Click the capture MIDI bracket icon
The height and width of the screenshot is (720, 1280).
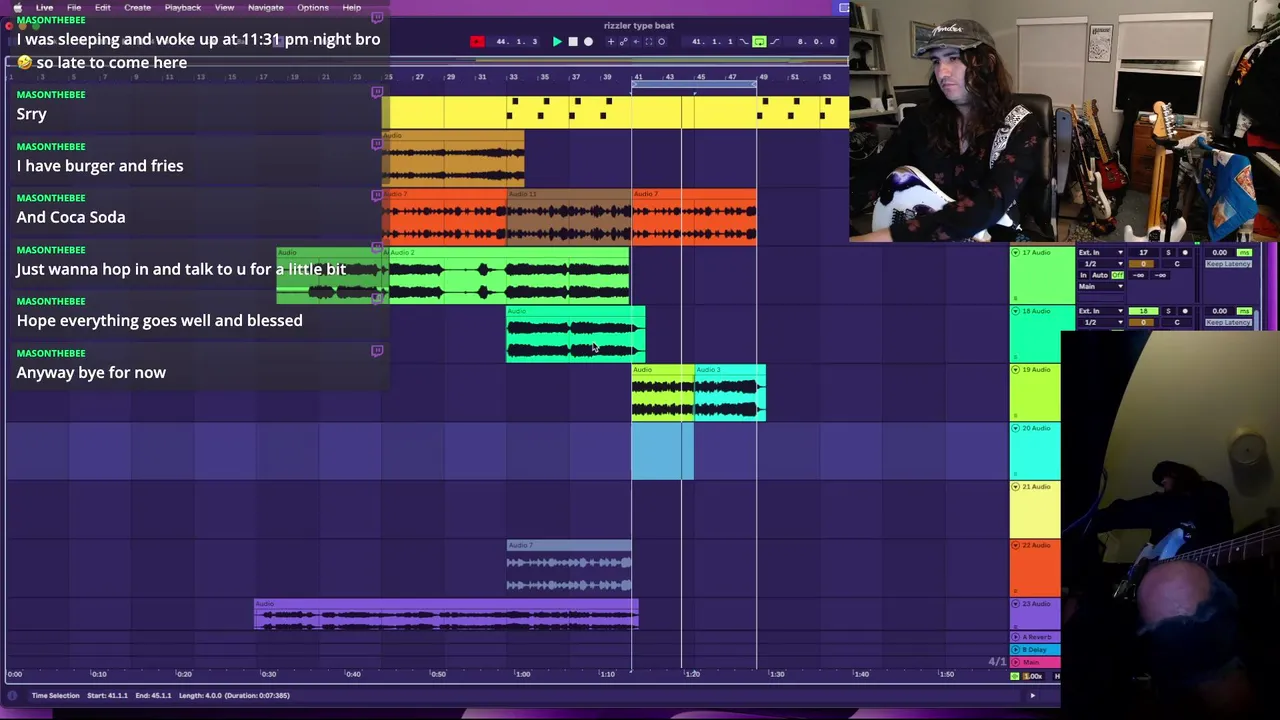point(649,41)
